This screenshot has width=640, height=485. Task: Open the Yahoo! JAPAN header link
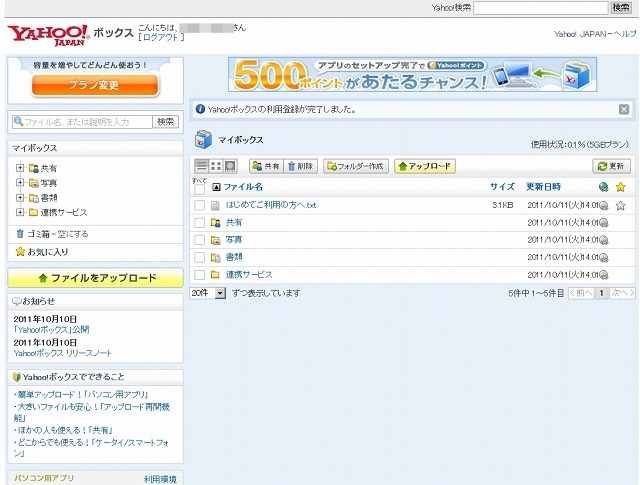580,34
